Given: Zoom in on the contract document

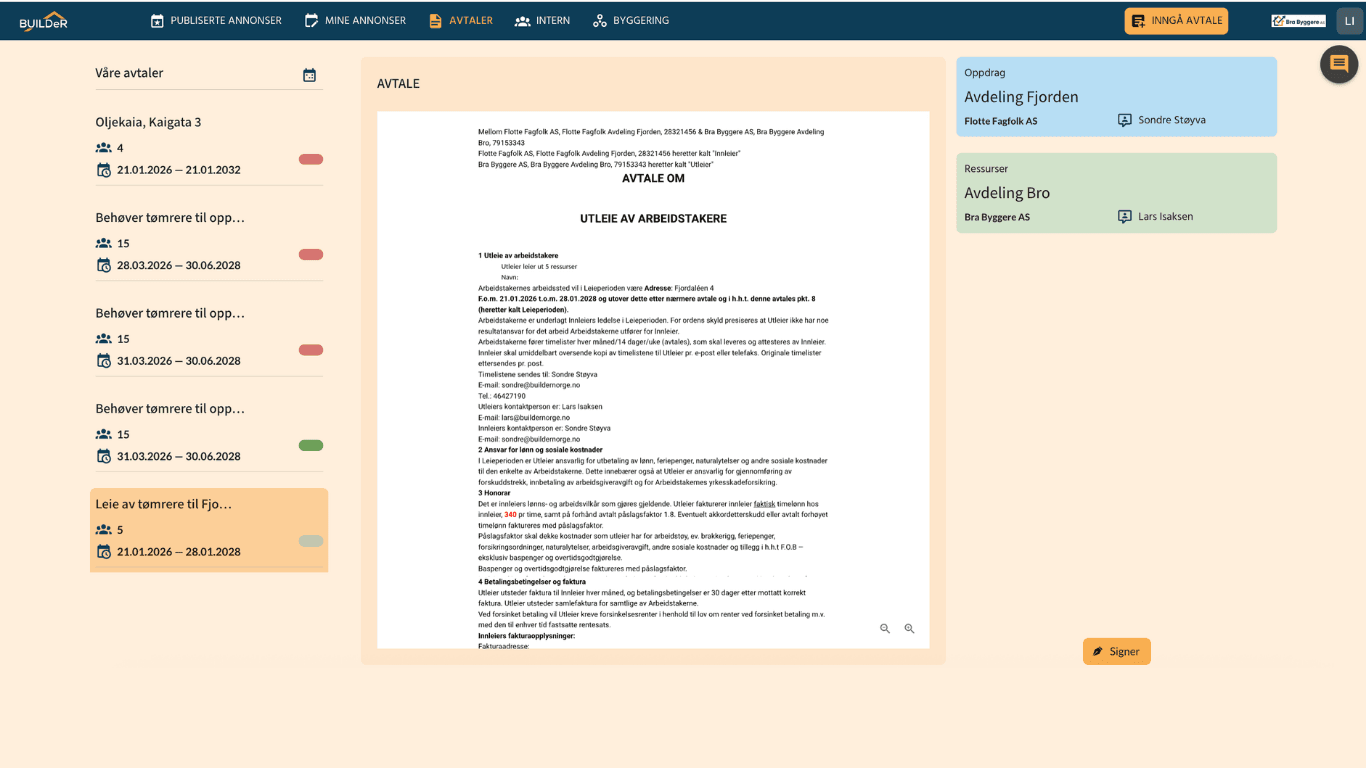Looking at the screenshot, I should 909,629.
